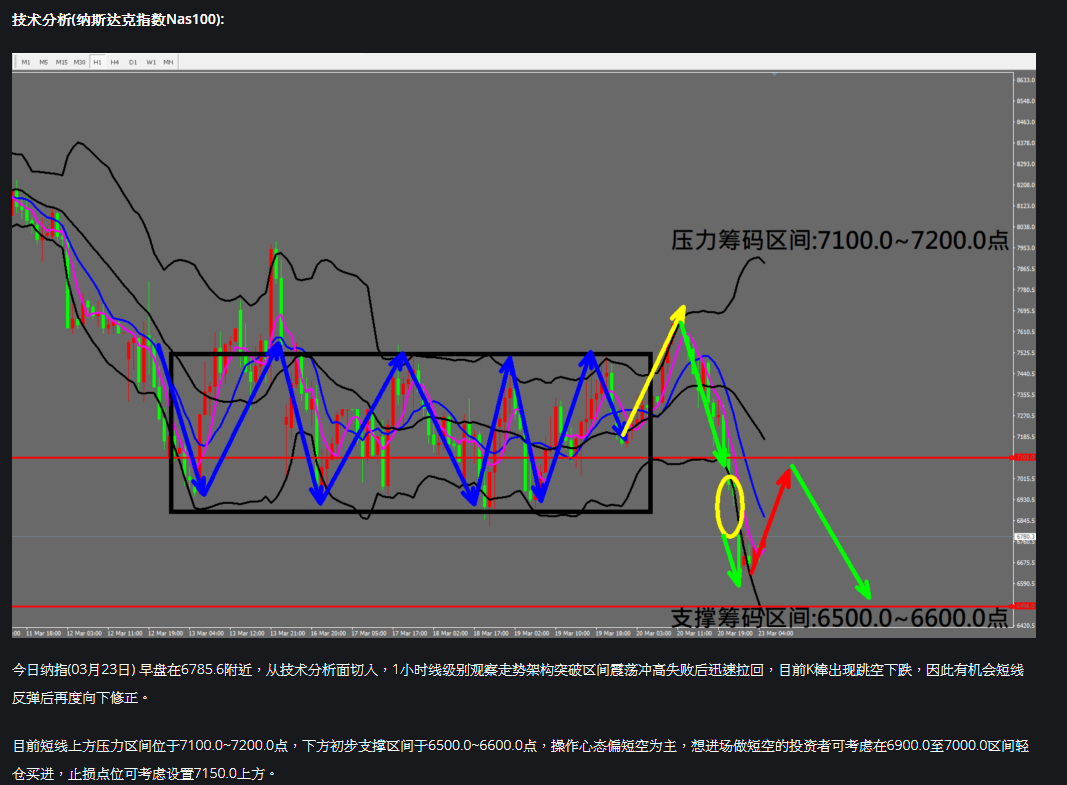Viewport: 1067px width, 785px height.
Task: Click price axis label 7953.0
Action: (1025, 248)
